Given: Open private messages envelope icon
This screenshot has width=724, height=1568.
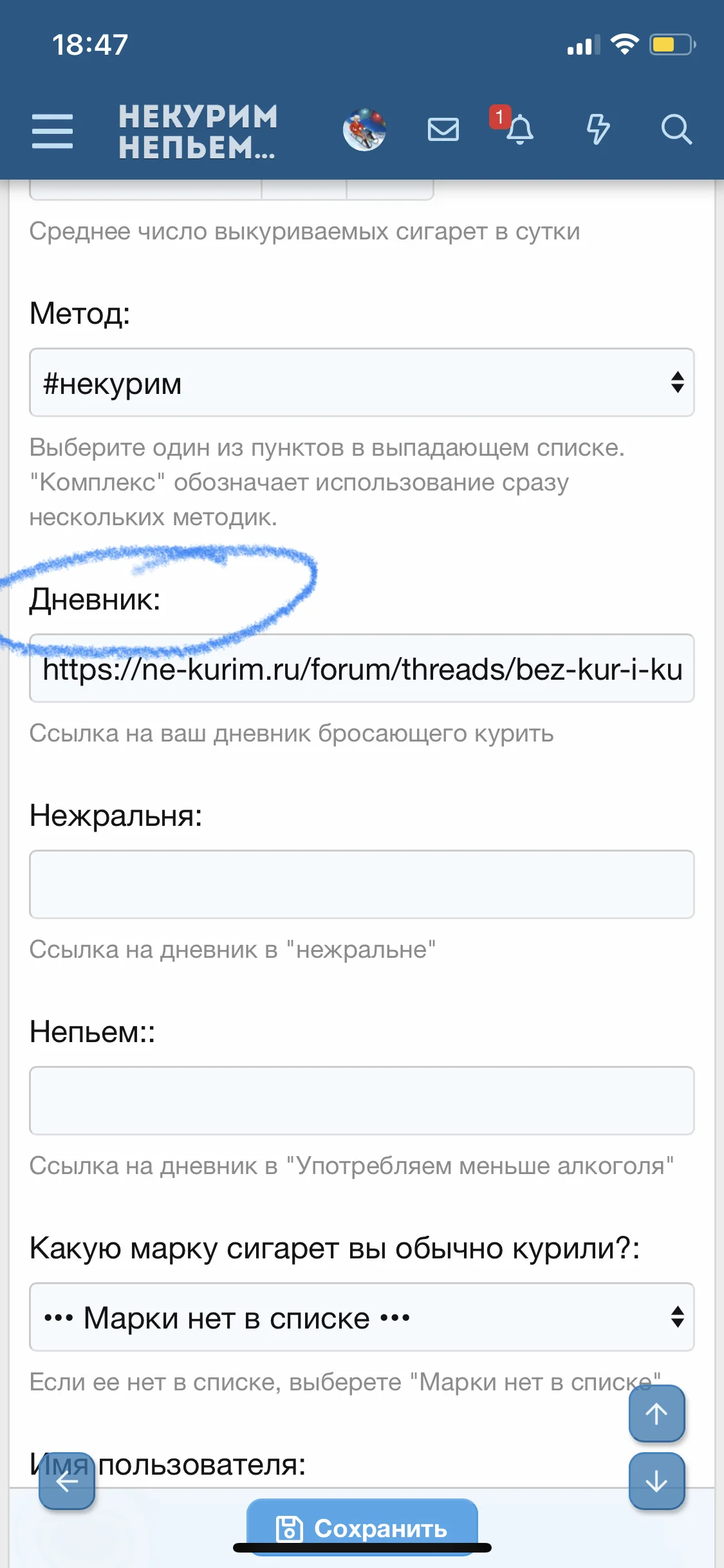Looking at the screenshot, I should point(443,130).
